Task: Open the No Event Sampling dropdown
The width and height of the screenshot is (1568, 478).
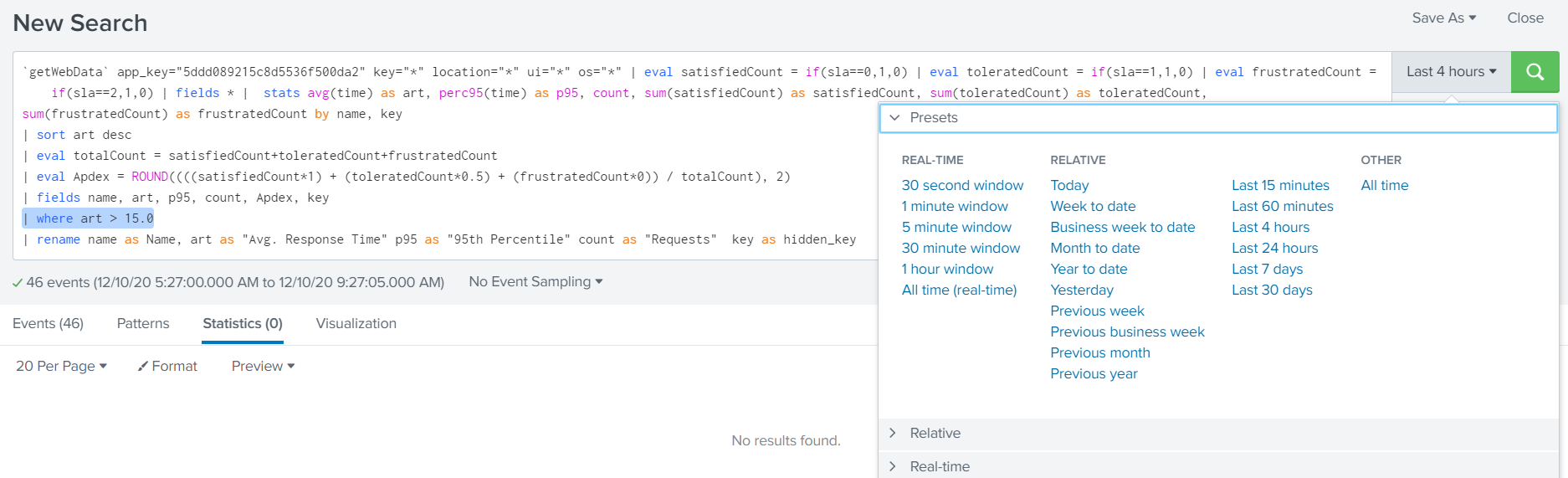Action: coord(535,282)
